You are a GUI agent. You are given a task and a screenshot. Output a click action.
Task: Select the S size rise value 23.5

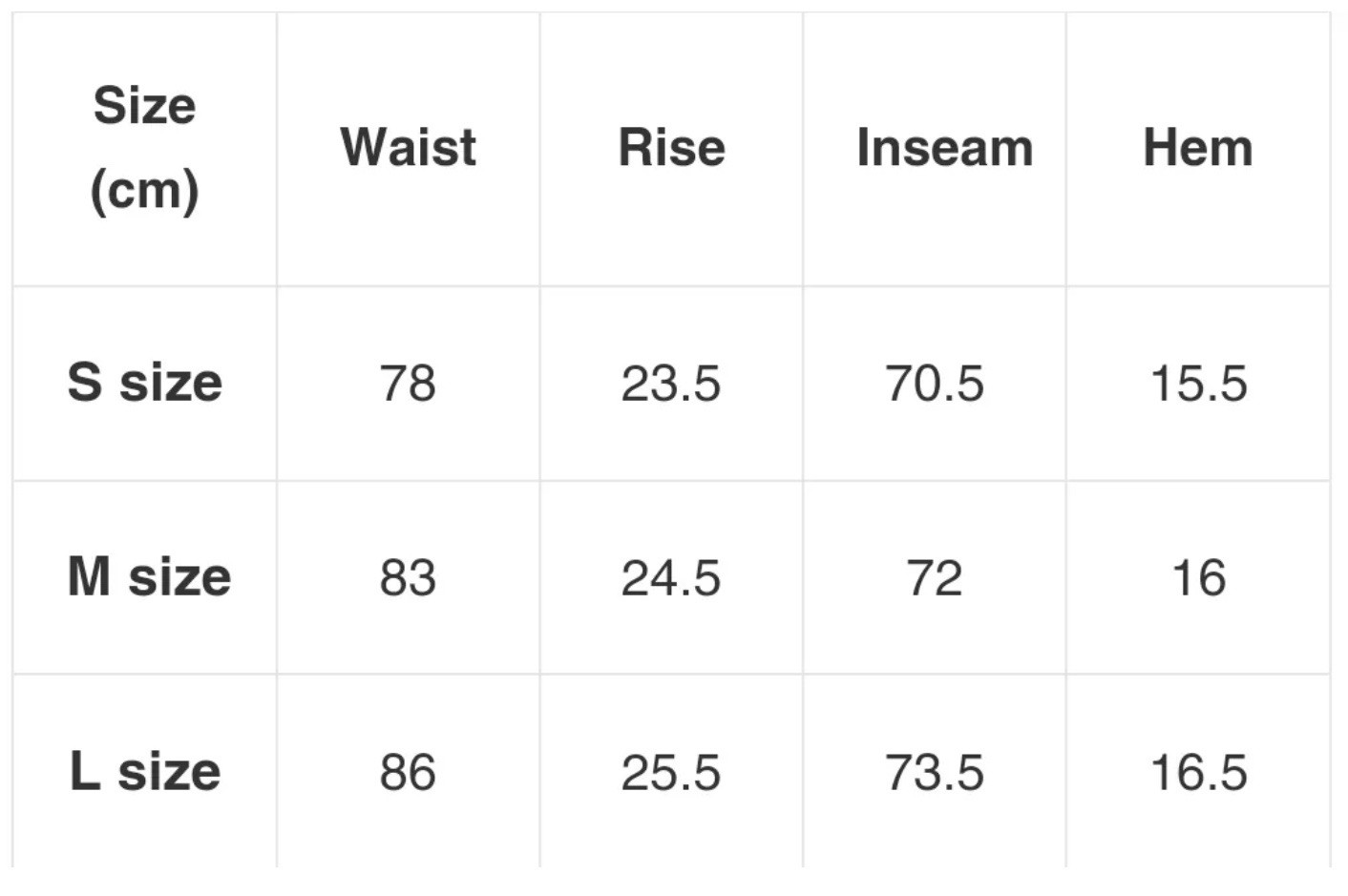[670, 384]
